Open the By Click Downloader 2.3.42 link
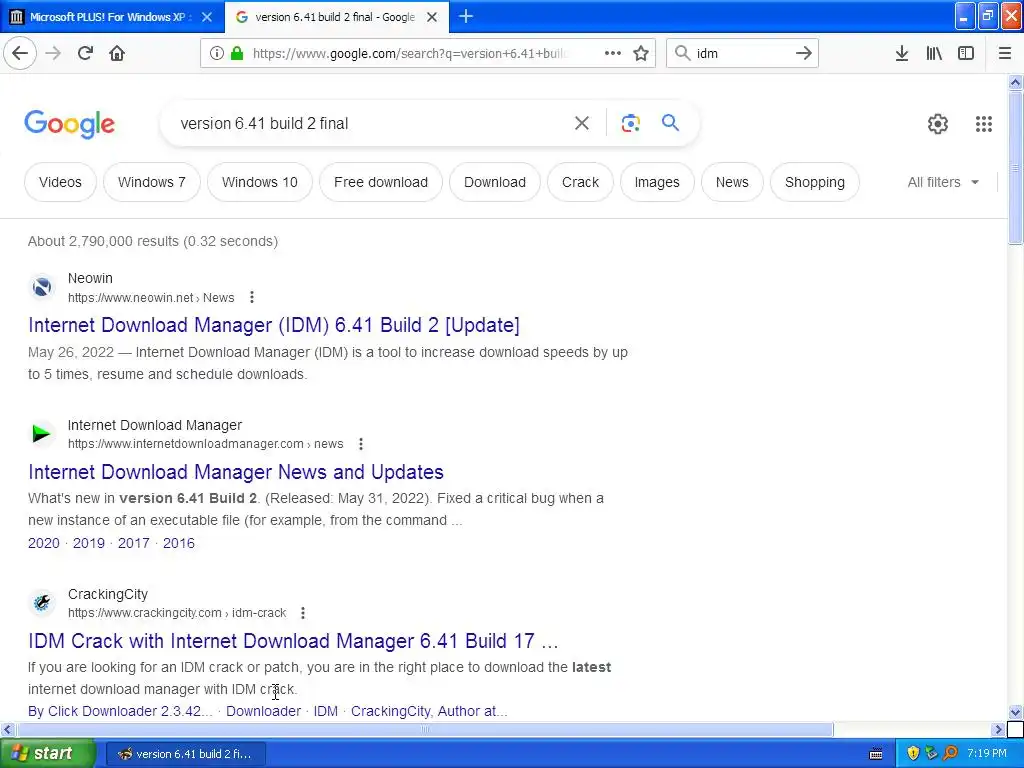Viewport: 1024px width, 768px height. tap(120, 711)
